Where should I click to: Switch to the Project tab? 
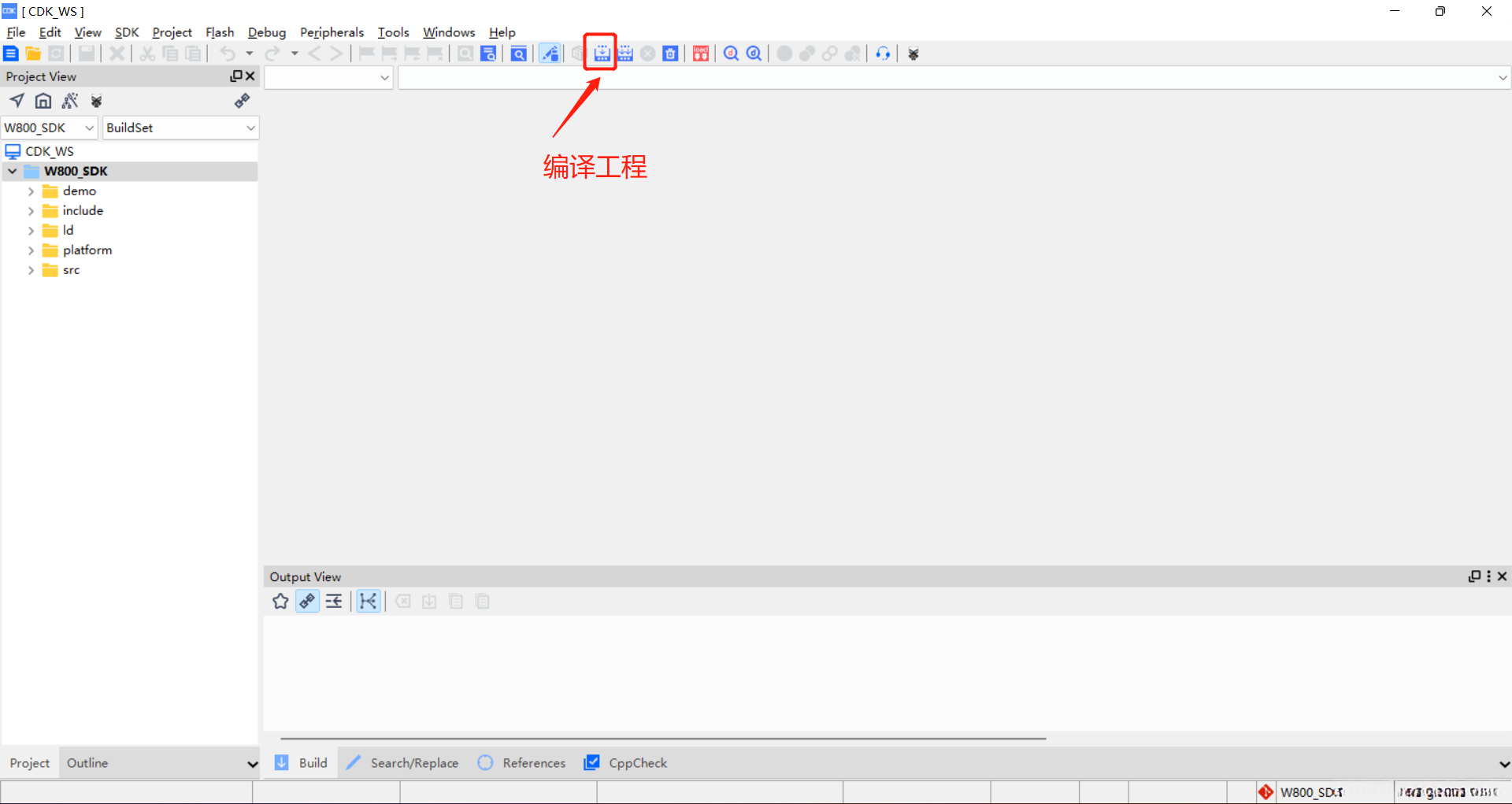pyautogui.click(x=29, y=763)
